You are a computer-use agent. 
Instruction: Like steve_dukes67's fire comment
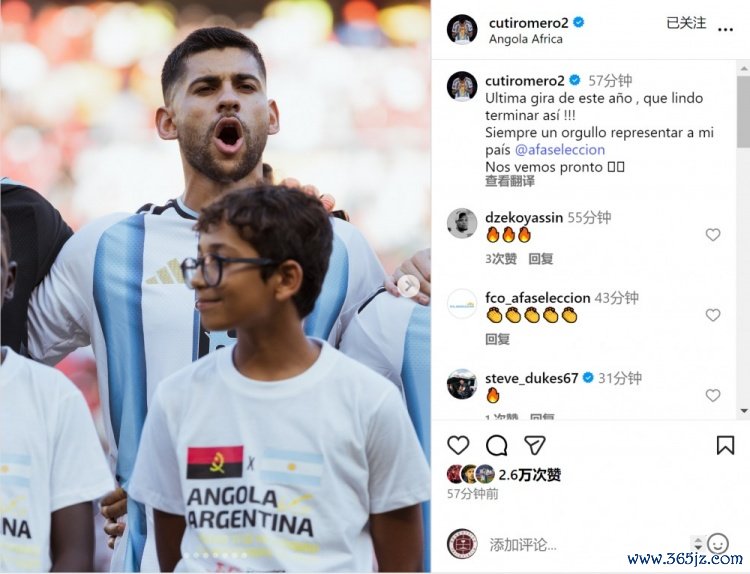coord(713,395)
